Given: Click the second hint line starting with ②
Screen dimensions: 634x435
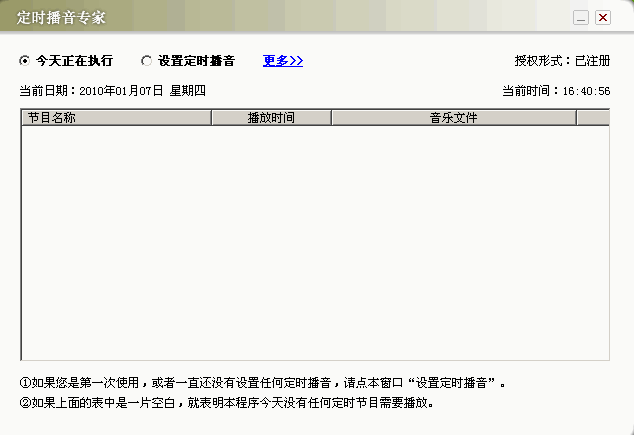Looking at the screenshot, I should tap(227, 403).
